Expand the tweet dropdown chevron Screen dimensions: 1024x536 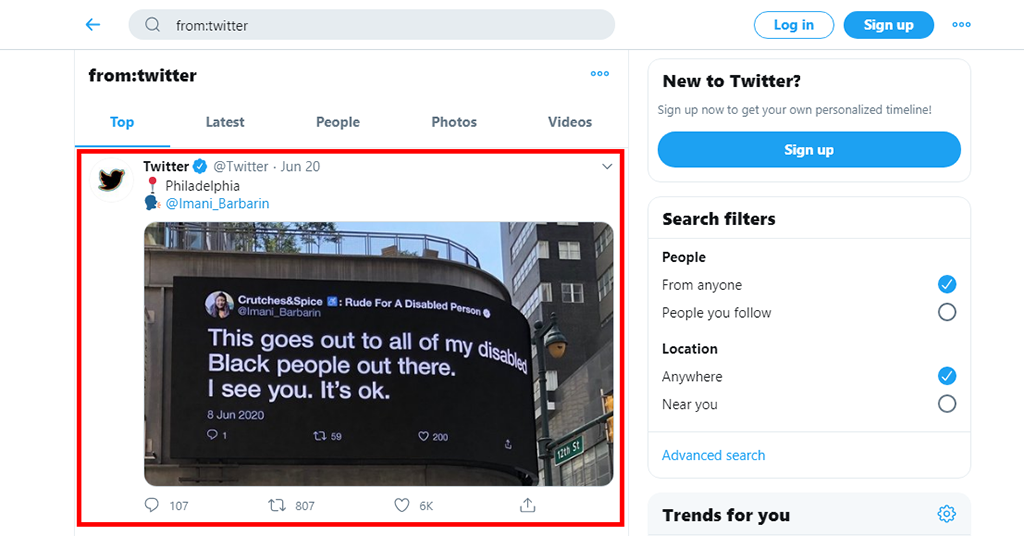[607, 166]
